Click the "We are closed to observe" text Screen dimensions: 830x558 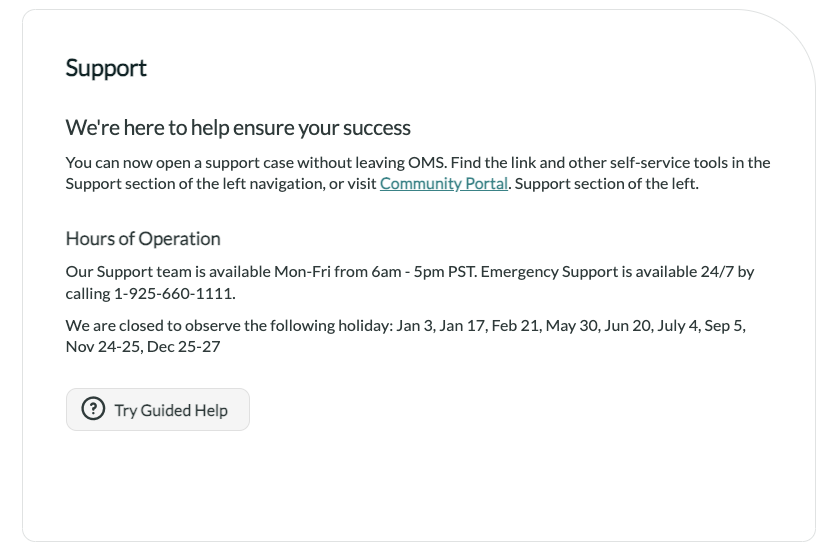(x=150, y=326)
